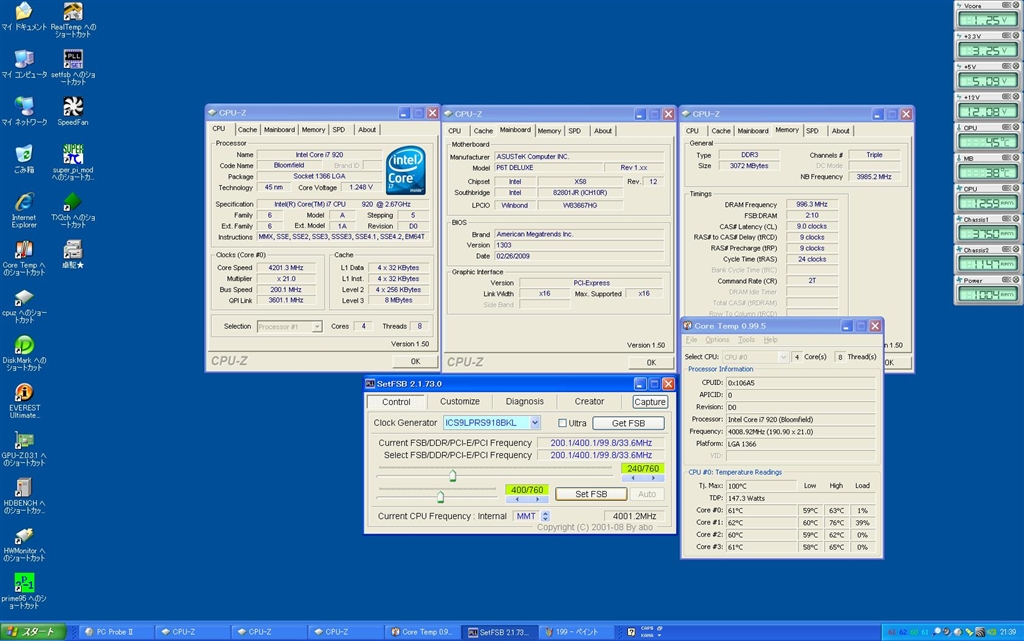
Task: Open the SpeedFan desktop shortcut
Action: [x=72, y=107]
